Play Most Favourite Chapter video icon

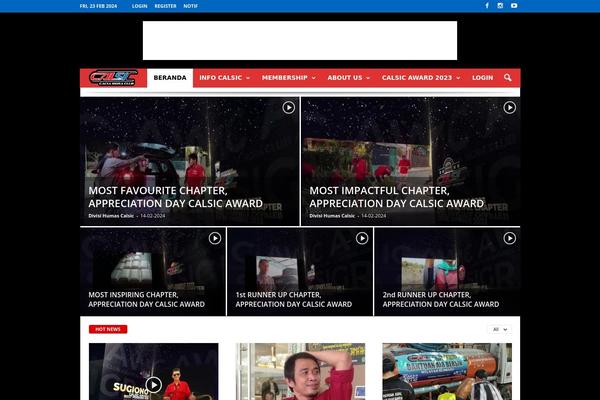tap(289, 108)
